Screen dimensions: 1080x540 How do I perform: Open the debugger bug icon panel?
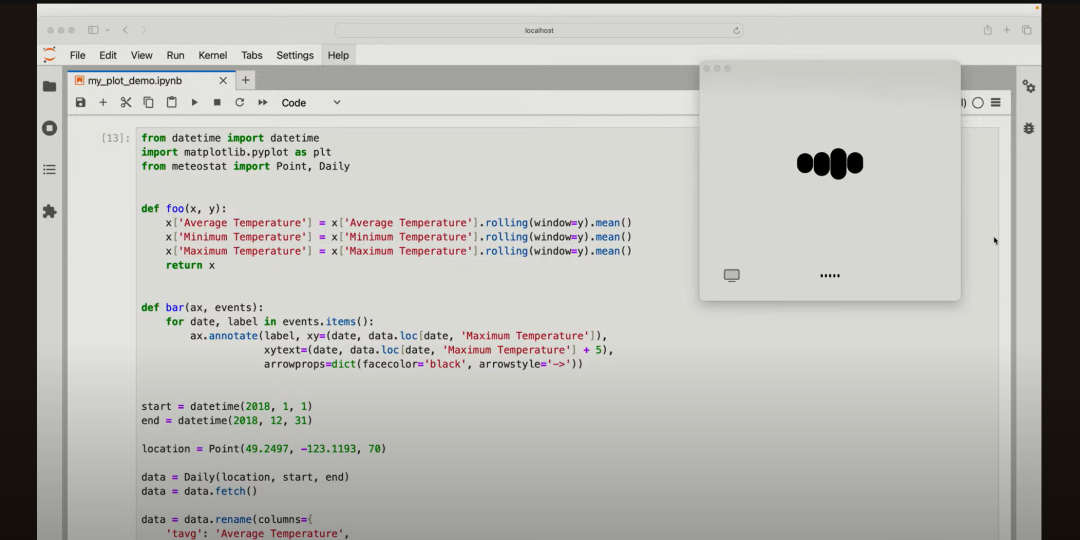click(x=1029, y=128)
